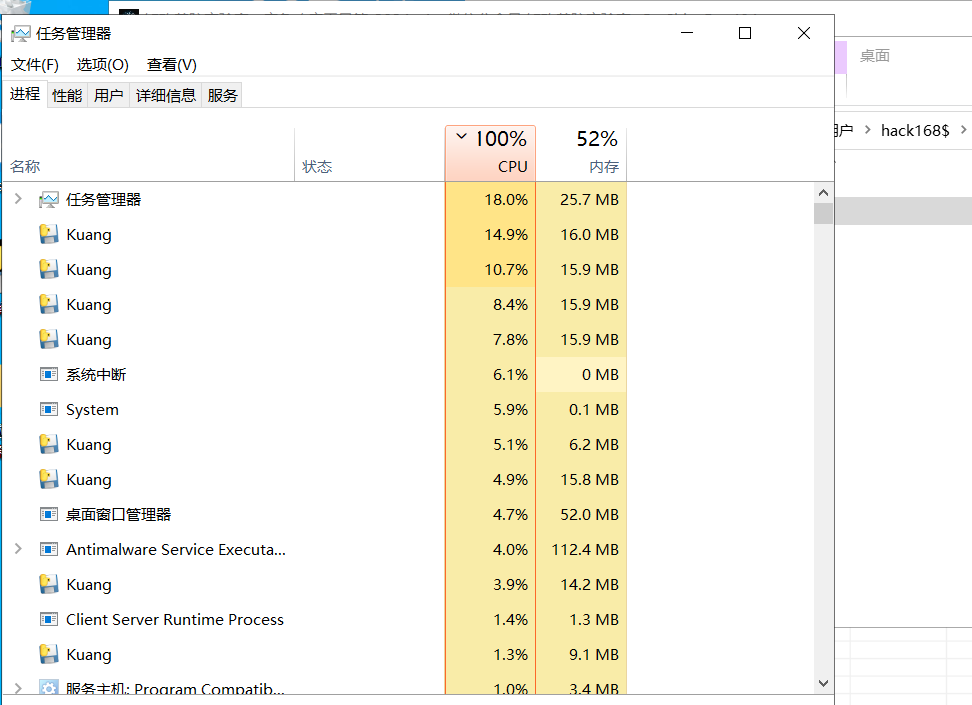Click icon of Kuang process using 8.4% CPU
The width and height of the screenshot is (972, 705).
[x=49, y=304]
